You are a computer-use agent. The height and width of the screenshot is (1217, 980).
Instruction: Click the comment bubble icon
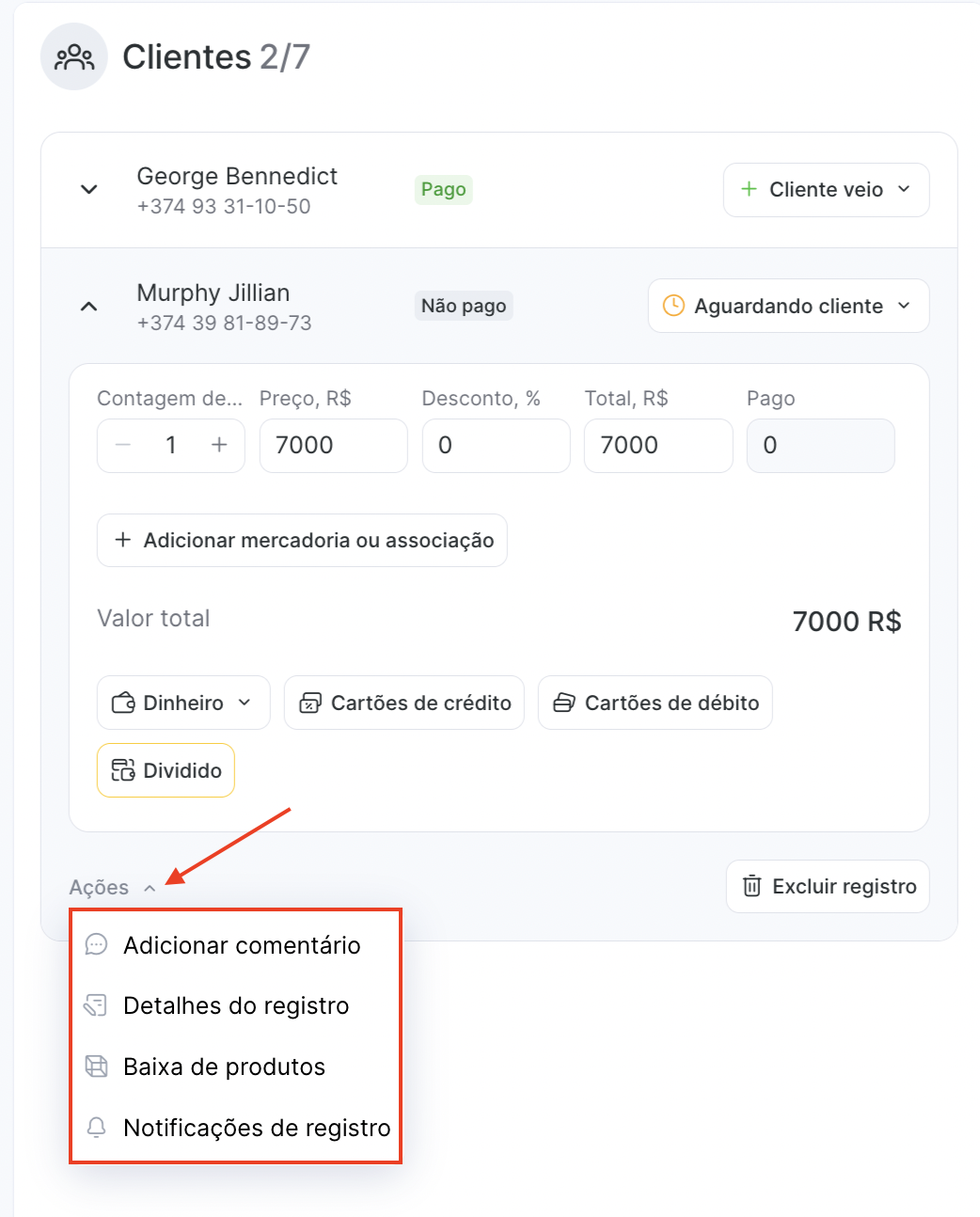[96, 944]
